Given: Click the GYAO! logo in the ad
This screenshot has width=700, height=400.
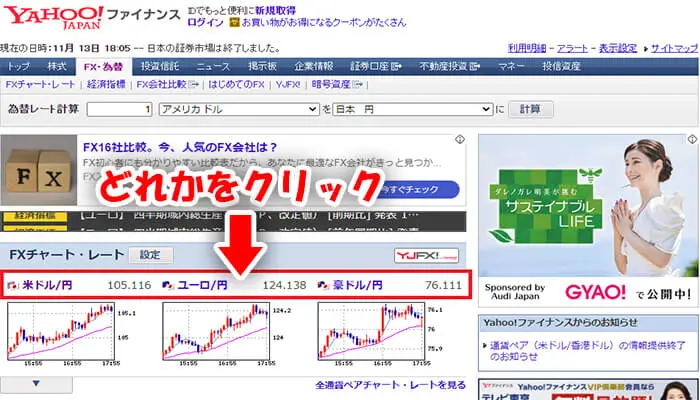Looking at the screenshot, I should [x=595, y=292].
